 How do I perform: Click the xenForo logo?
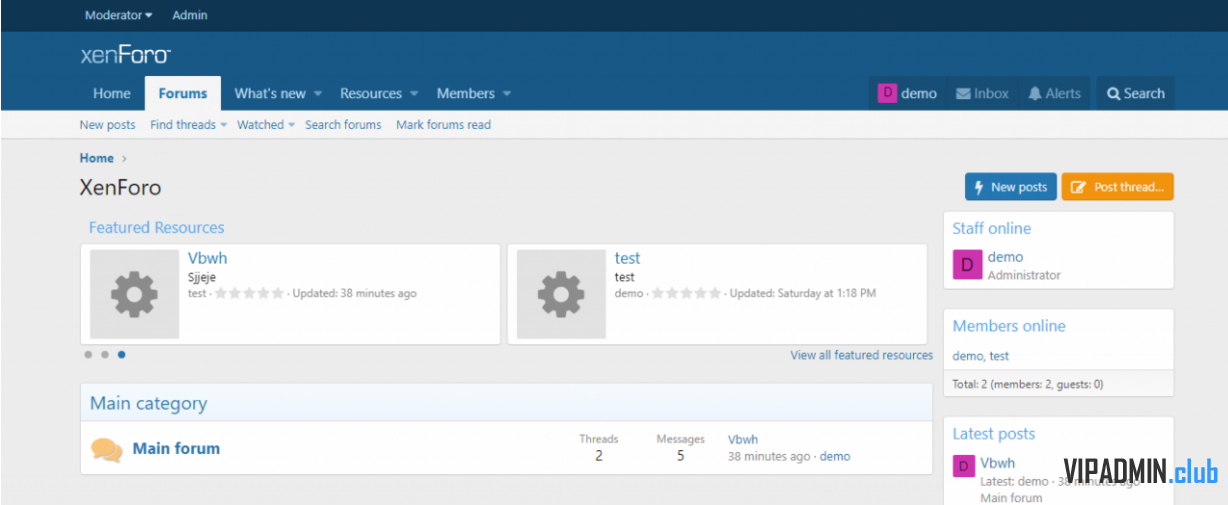click(125, 55)
